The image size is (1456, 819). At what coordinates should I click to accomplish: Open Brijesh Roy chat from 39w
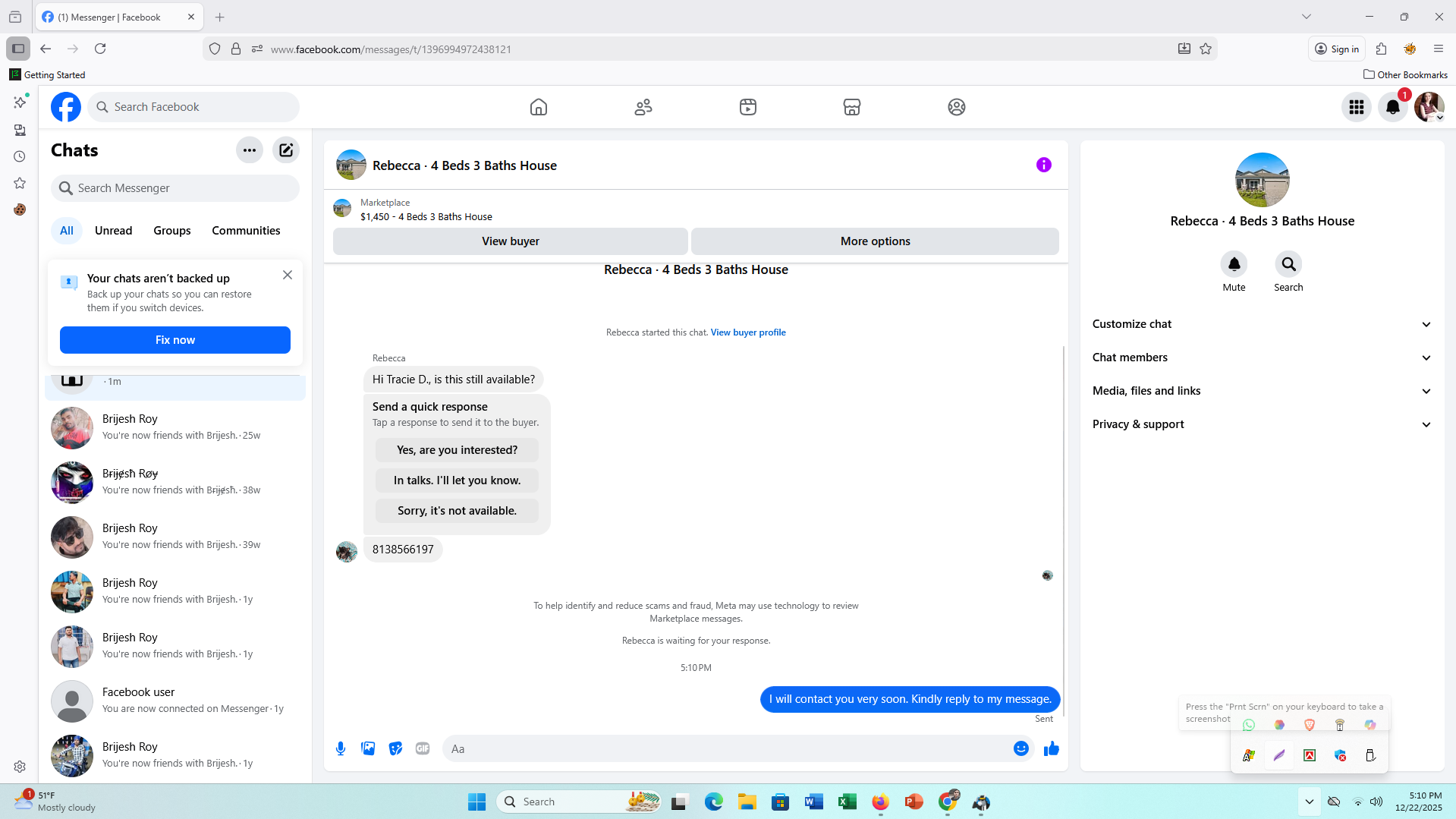click(x=175, y=537)
